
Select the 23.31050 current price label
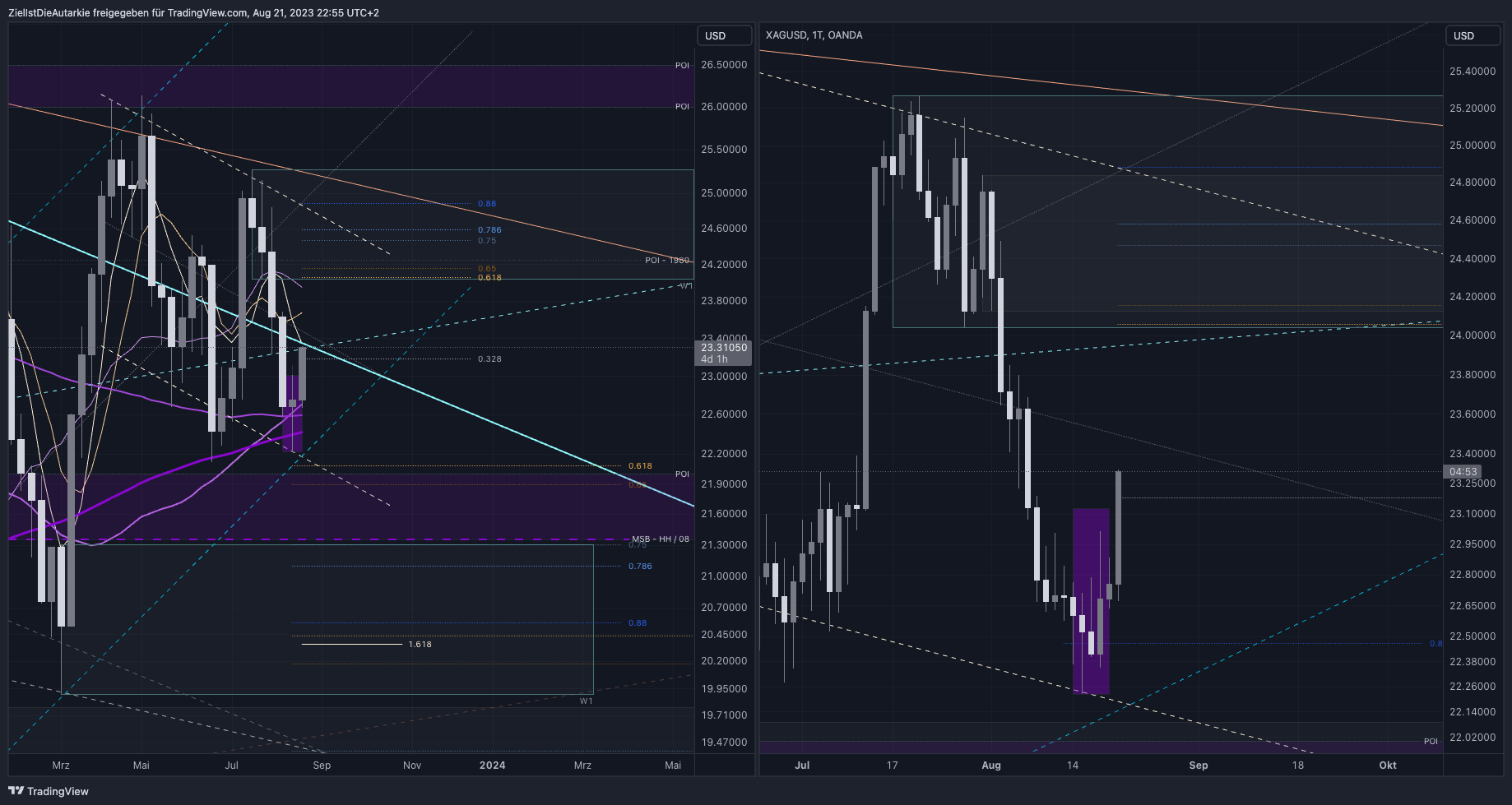[x=724, y=348]
